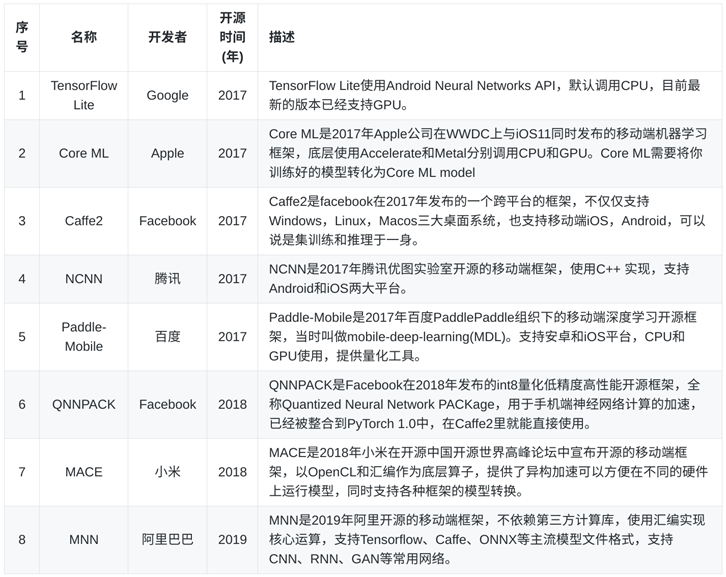The width and height of the screenshot is (726, 577).
Task: Click the MNN name cell
Action: (84, 539)
